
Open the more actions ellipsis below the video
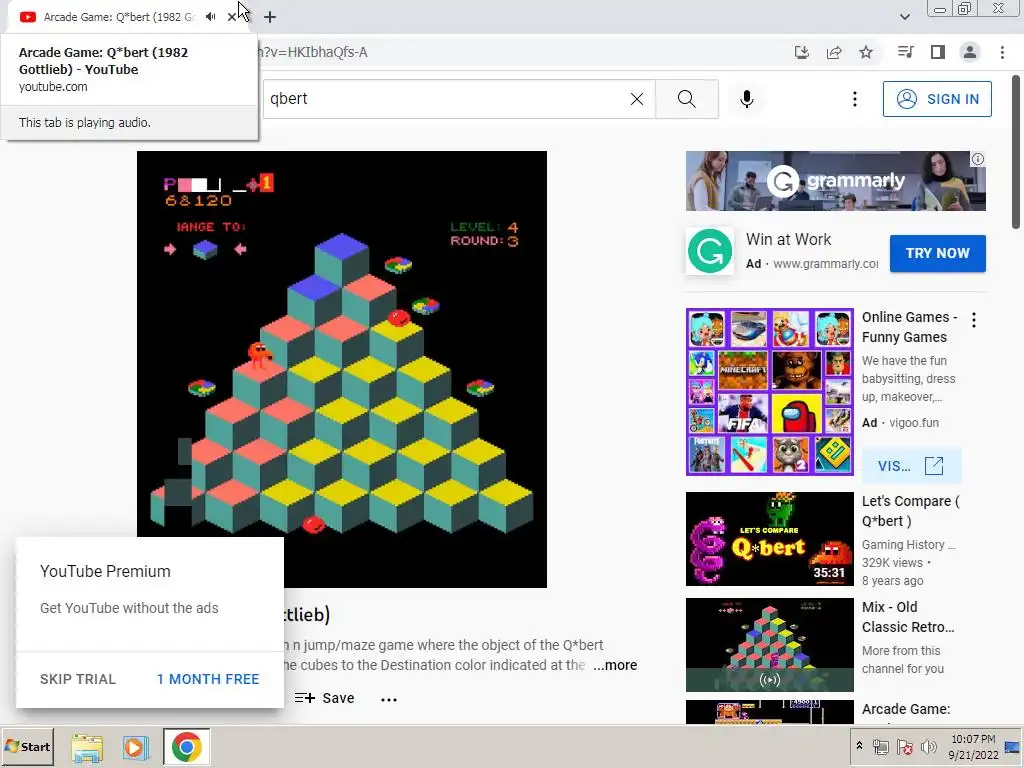pyautogui.click(x=389, y=699)
